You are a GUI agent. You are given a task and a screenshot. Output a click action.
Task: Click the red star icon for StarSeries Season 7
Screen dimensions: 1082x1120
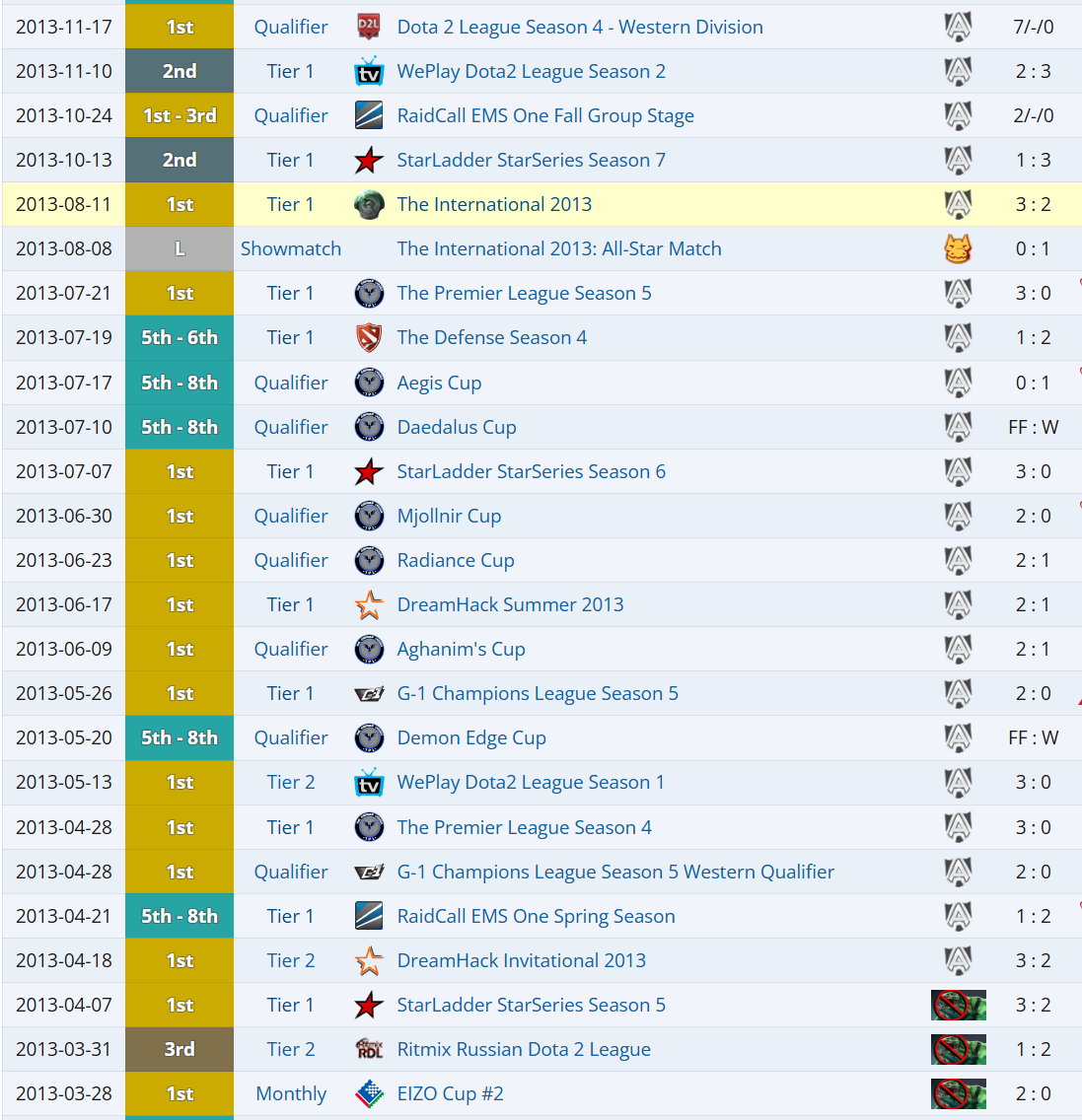[369, 160]
